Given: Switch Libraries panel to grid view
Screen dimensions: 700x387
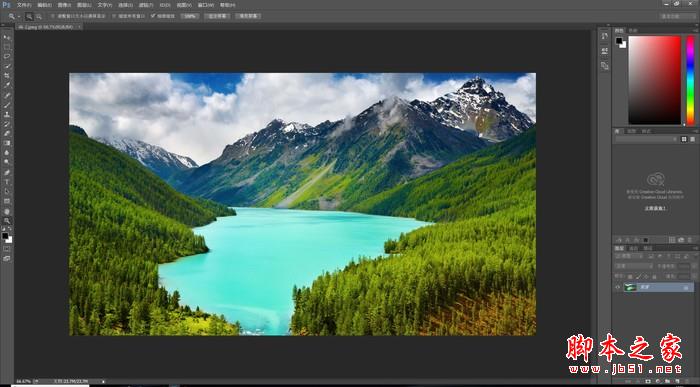Looking at the screenshot, I should pos(684,139).
